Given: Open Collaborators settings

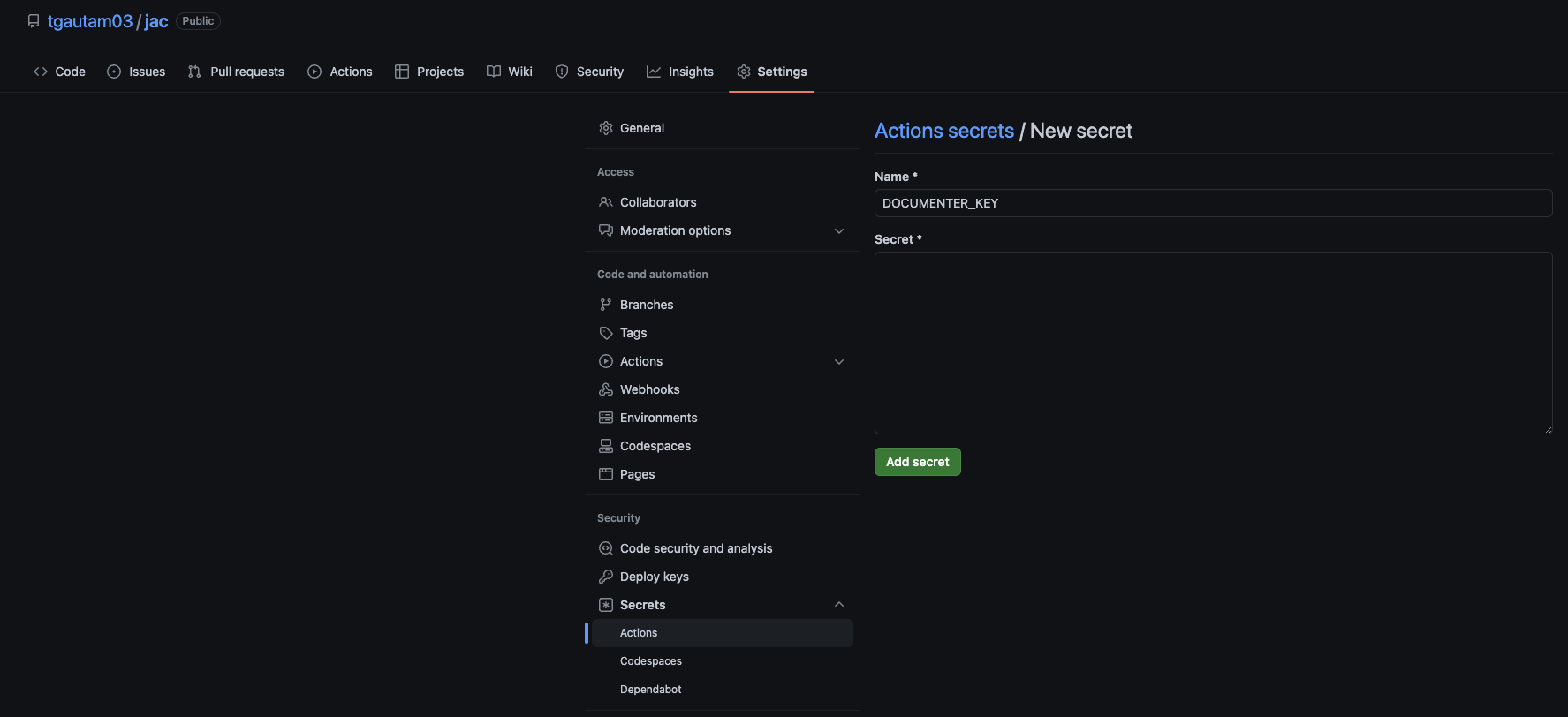Looking at the screenshot, I should [x=722, y=202].
